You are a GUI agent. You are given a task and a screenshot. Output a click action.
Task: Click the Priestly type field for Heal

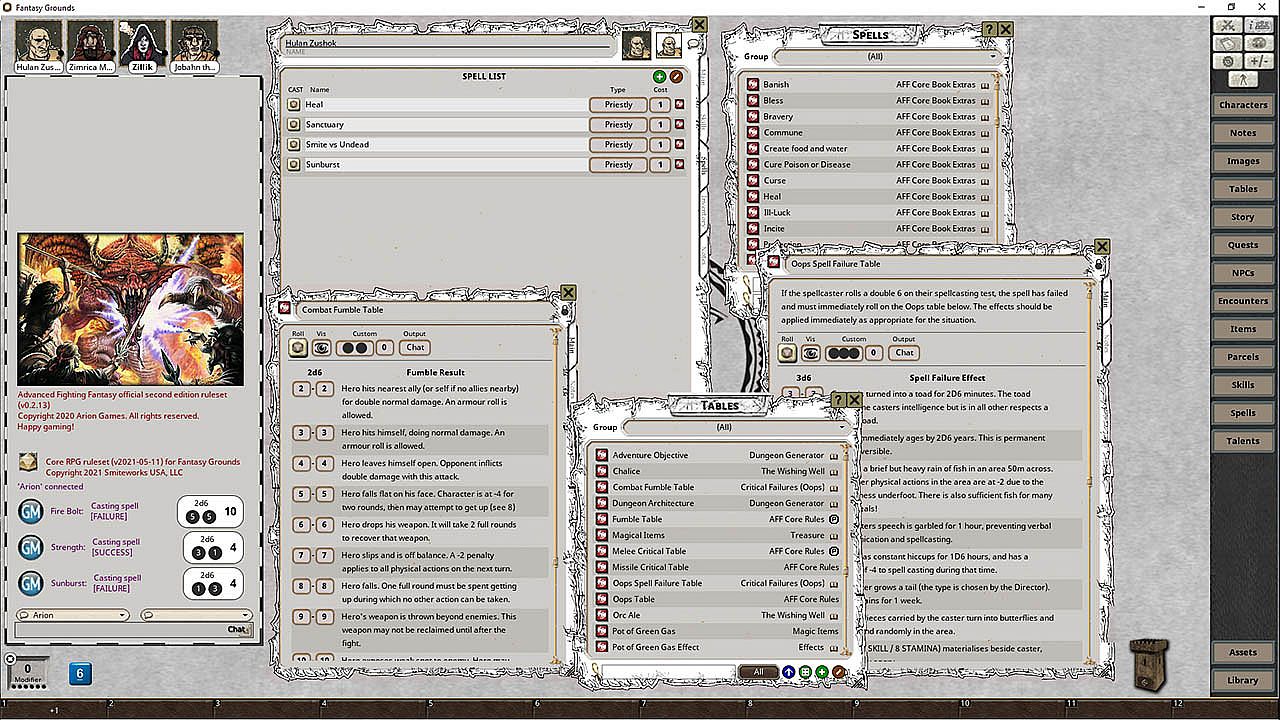tap(618, 105)
